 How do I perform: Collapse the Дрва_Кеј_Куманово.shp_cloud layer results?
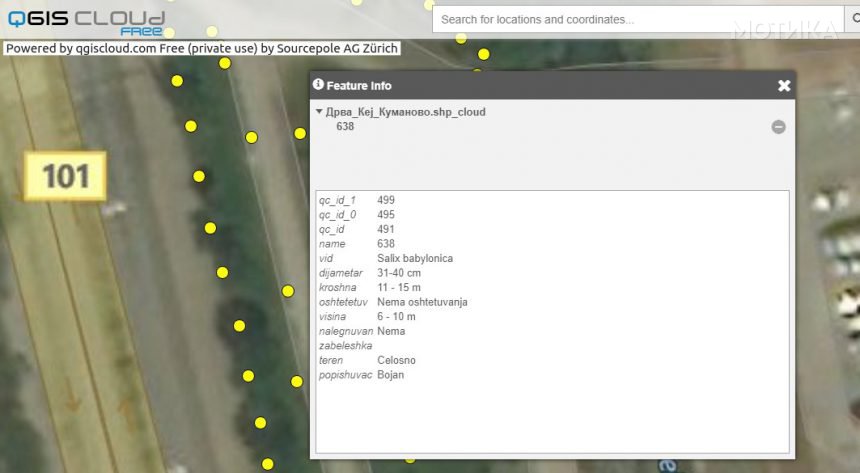pos(319,111)
